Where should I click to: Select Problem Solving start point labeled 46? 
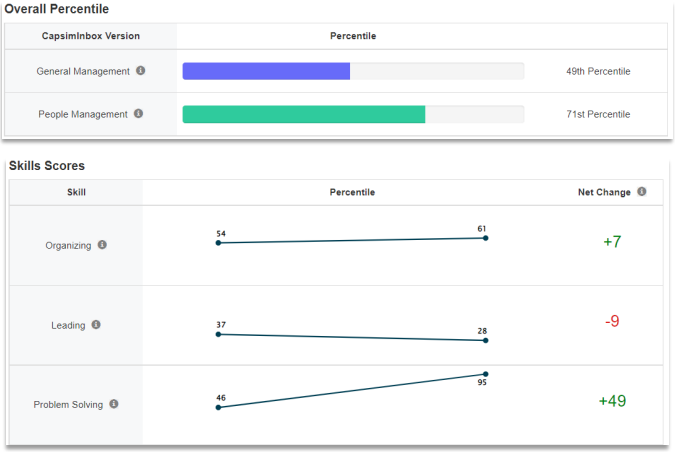pyautogui.click(x=218, y=407)
